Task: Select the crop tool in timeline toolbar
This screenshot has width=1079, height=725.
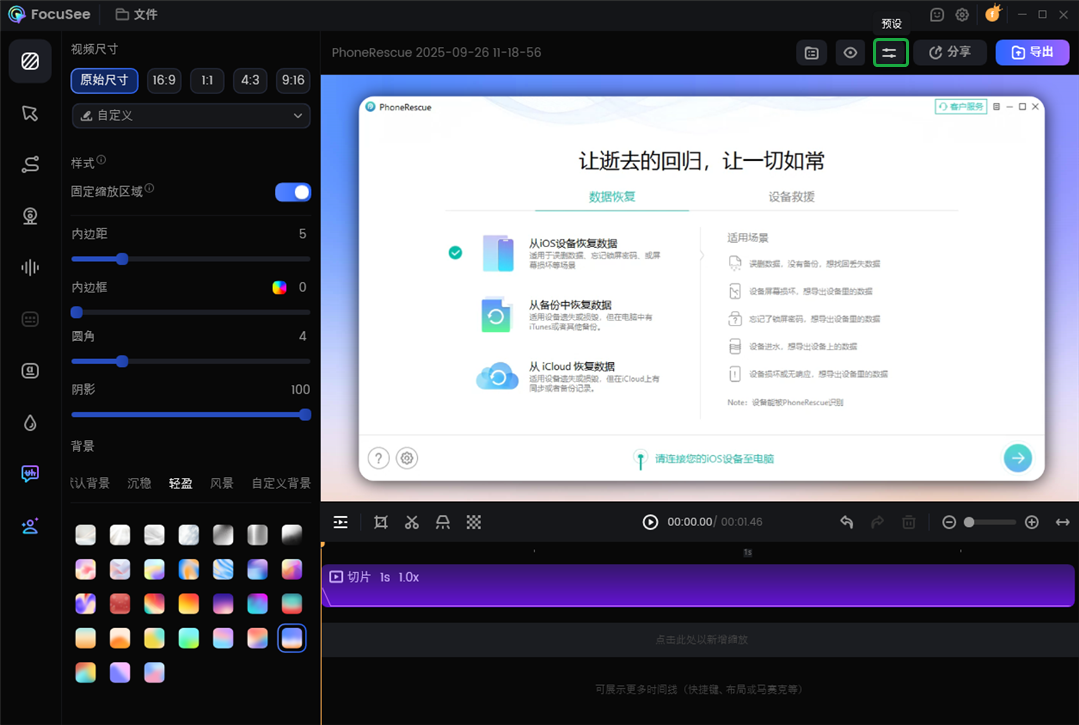Action: tap(381, 522)
